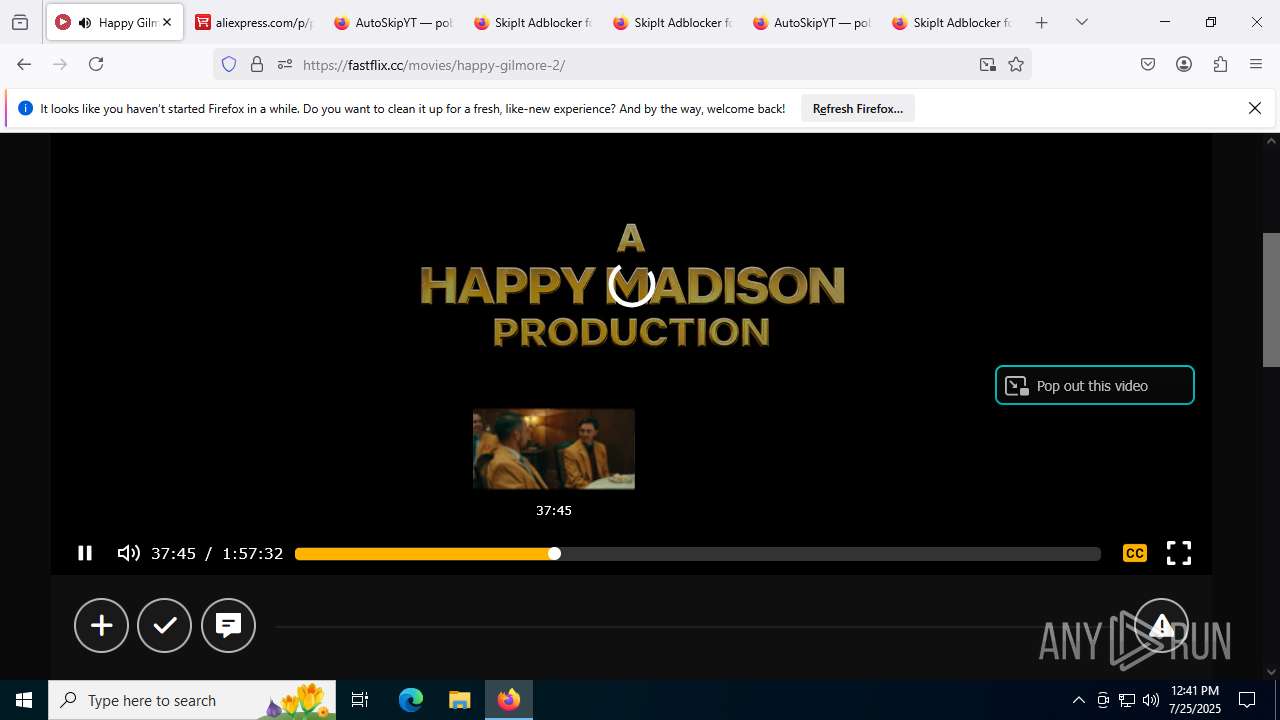Mute the video volume
The width and height of the screenshot is (1280, 720).
pos(128,553)
